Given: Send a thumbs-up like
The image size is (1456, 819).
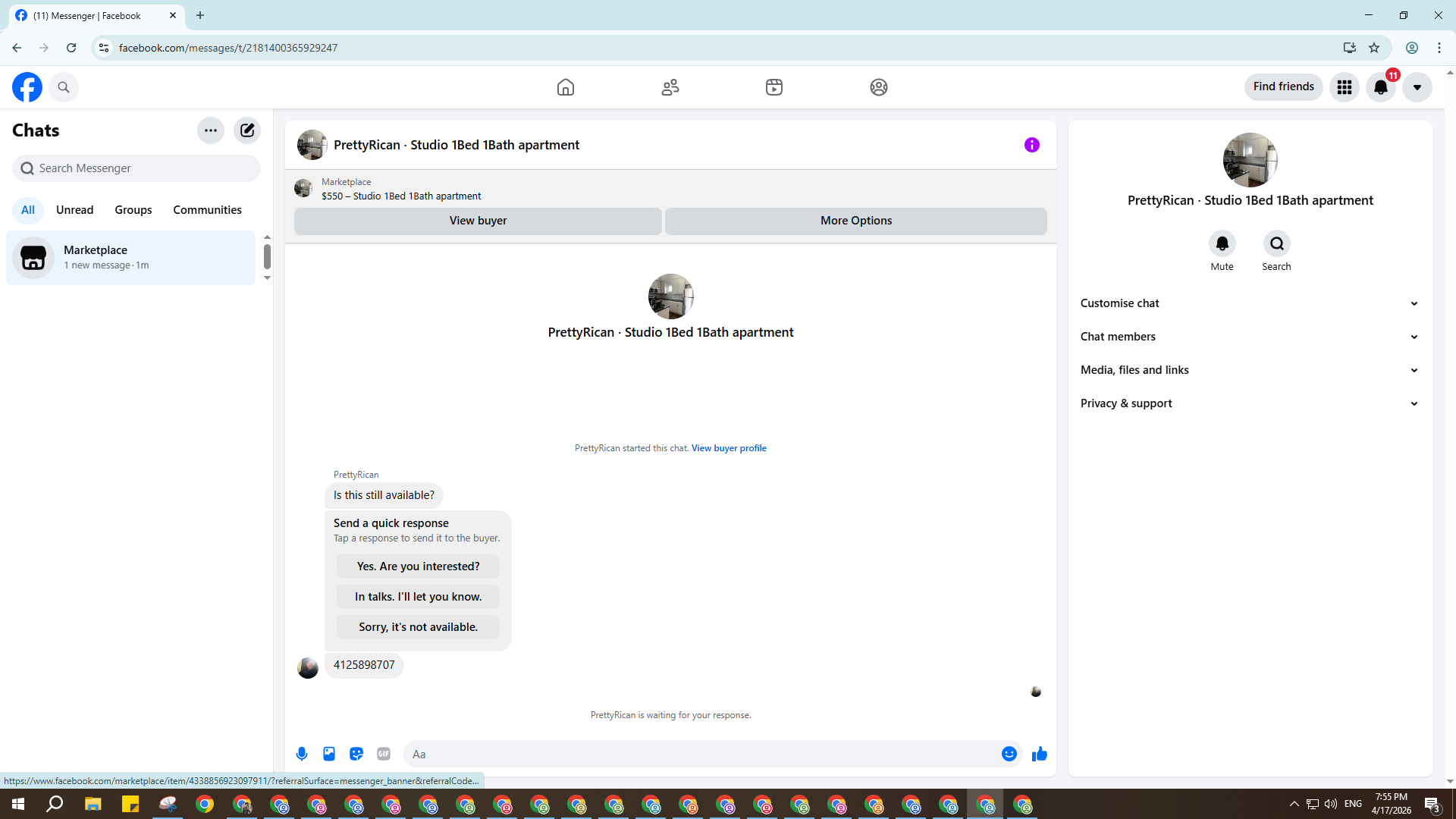Looking at the screenshot, I should [1040, 754].
